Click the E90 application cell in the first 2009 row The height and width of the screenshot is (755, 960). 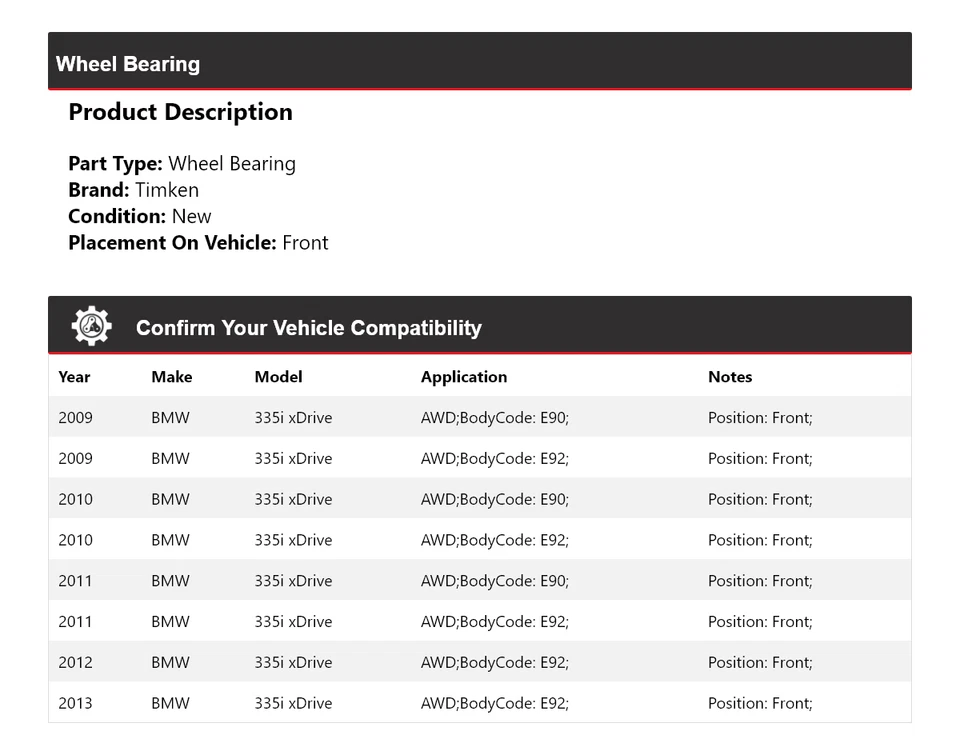pyautogui.click(x=494, y=418)
